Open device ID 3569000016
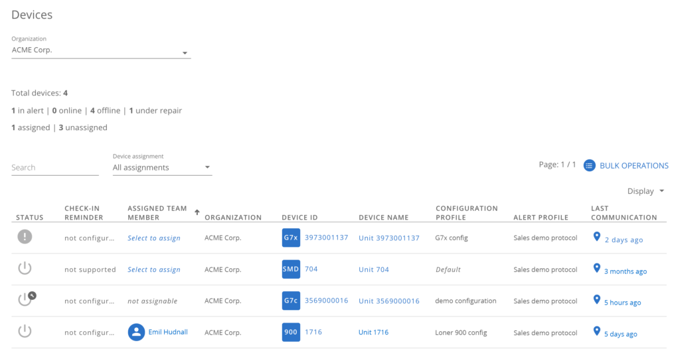The height and width of the screenshot is (361, 680). pos(326,301)
